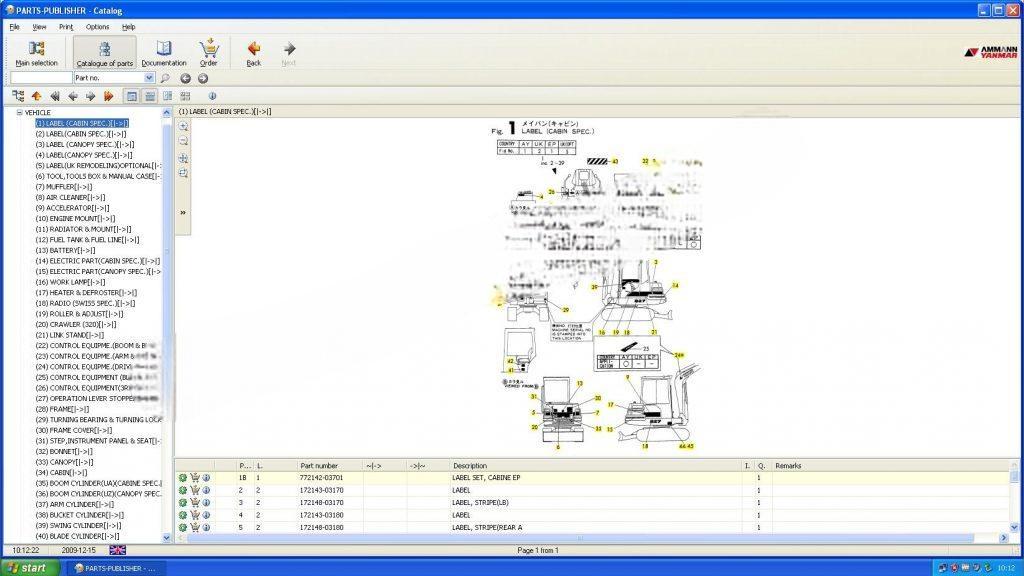The height and width of the screenshot is (576, 1024).
Task: Select MUFFLER in the parts tree
Action: coord(63,187)
